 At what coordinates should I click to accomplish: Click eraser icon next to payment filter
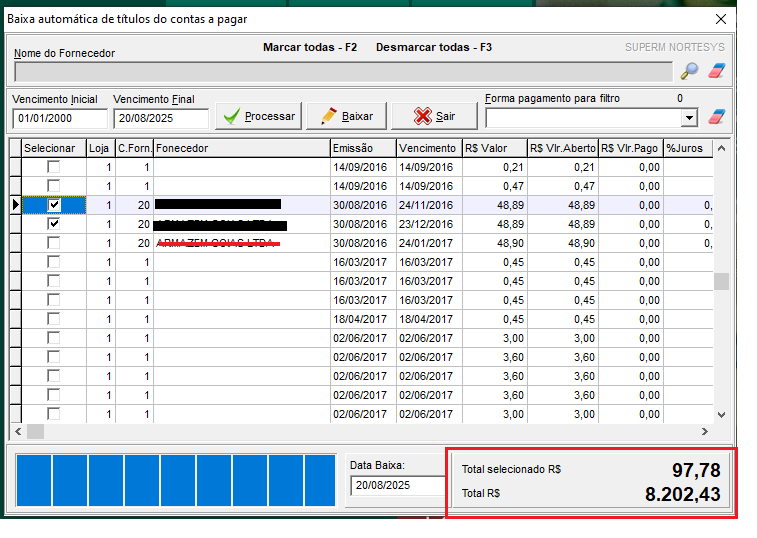pyautogui.click(x=716, y=117)
